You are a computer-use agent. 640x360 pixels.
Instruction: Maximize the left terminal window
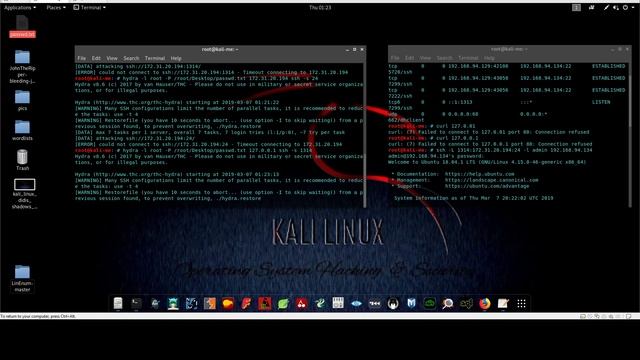[354, 49]
